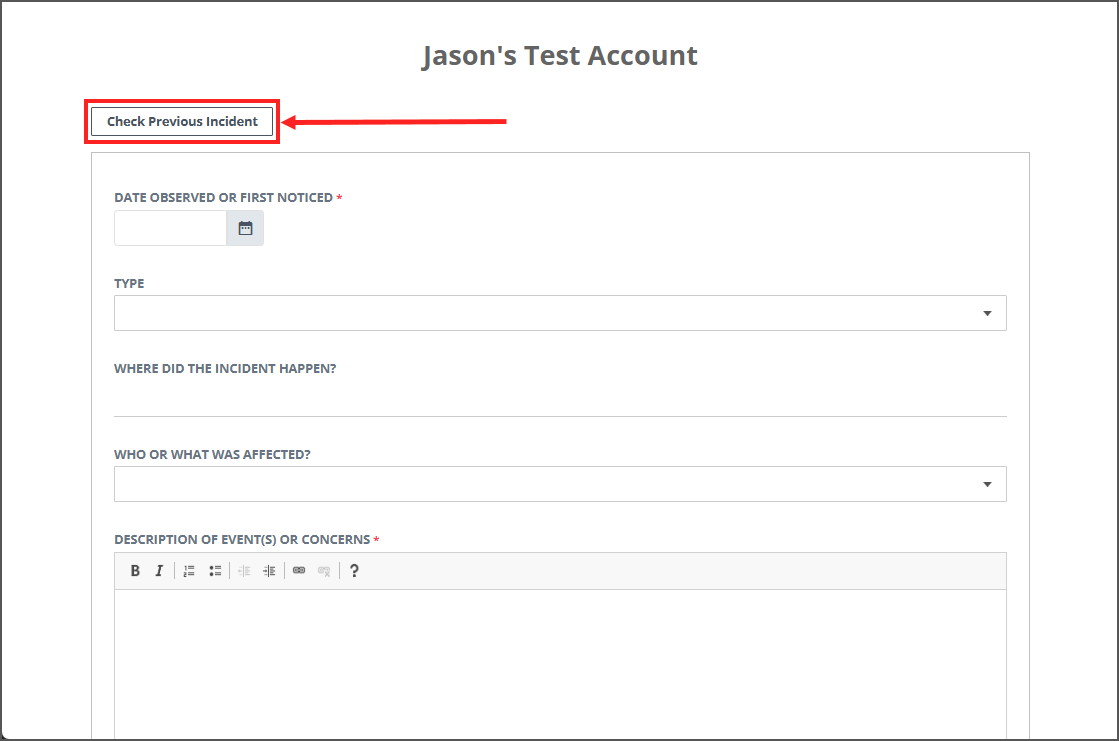
Task: Toggle bold formatting in description editor
Action: tap(135, 571)
